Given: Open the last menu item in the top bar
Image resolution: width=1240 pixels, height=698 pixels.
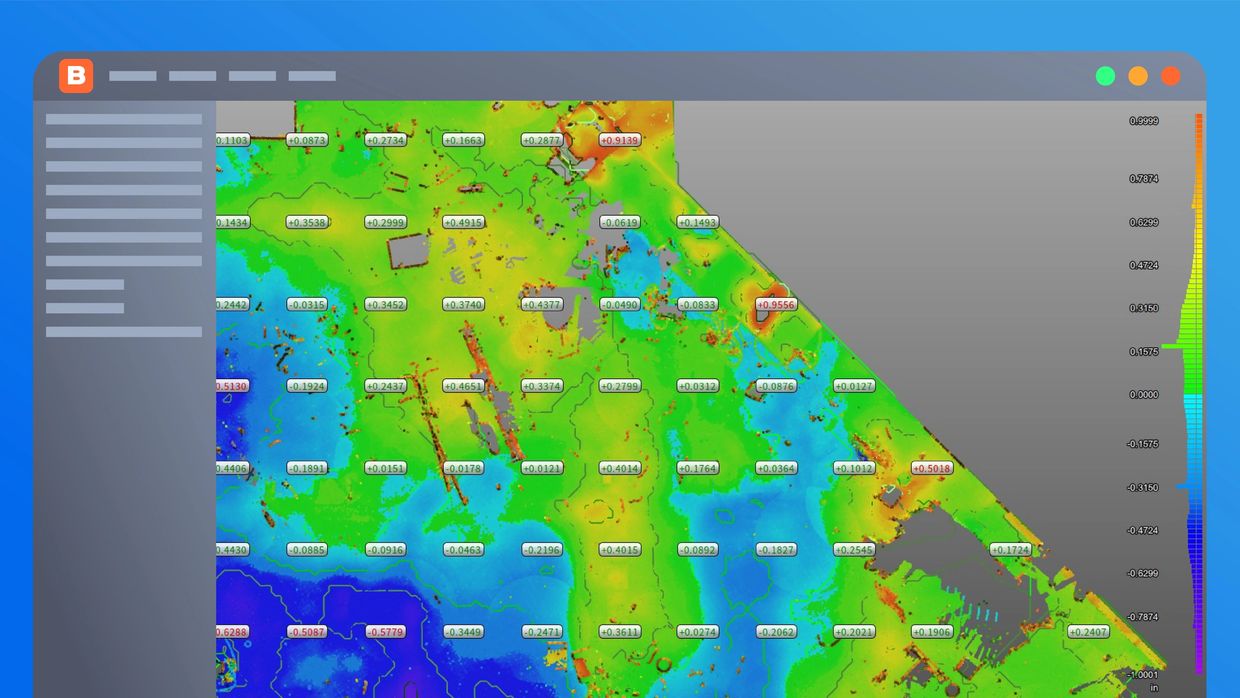Looking at the screenshot, I should click(x=312, y=76).
